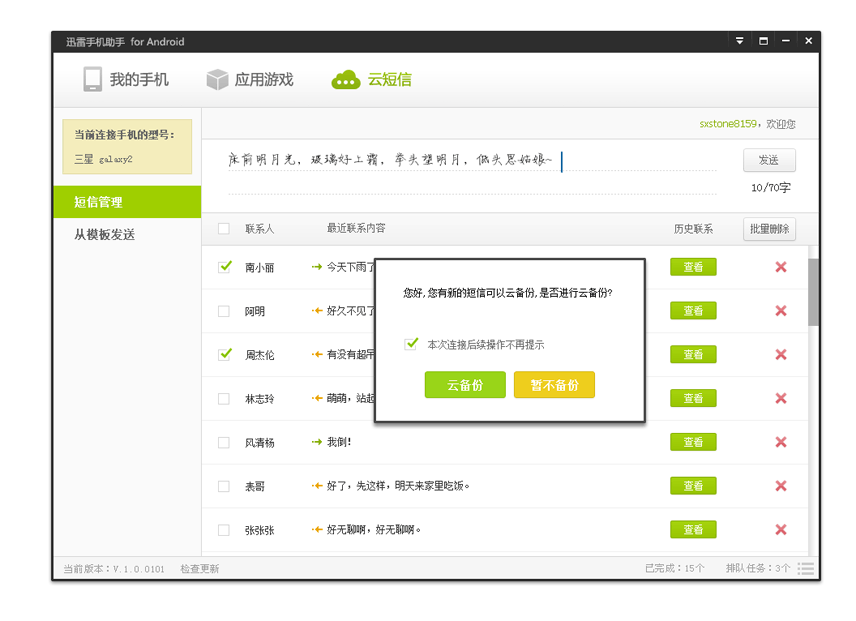Click the 已完成：15个 status text
Viewport: 856px width, 621px height.
tap(675, 569)
